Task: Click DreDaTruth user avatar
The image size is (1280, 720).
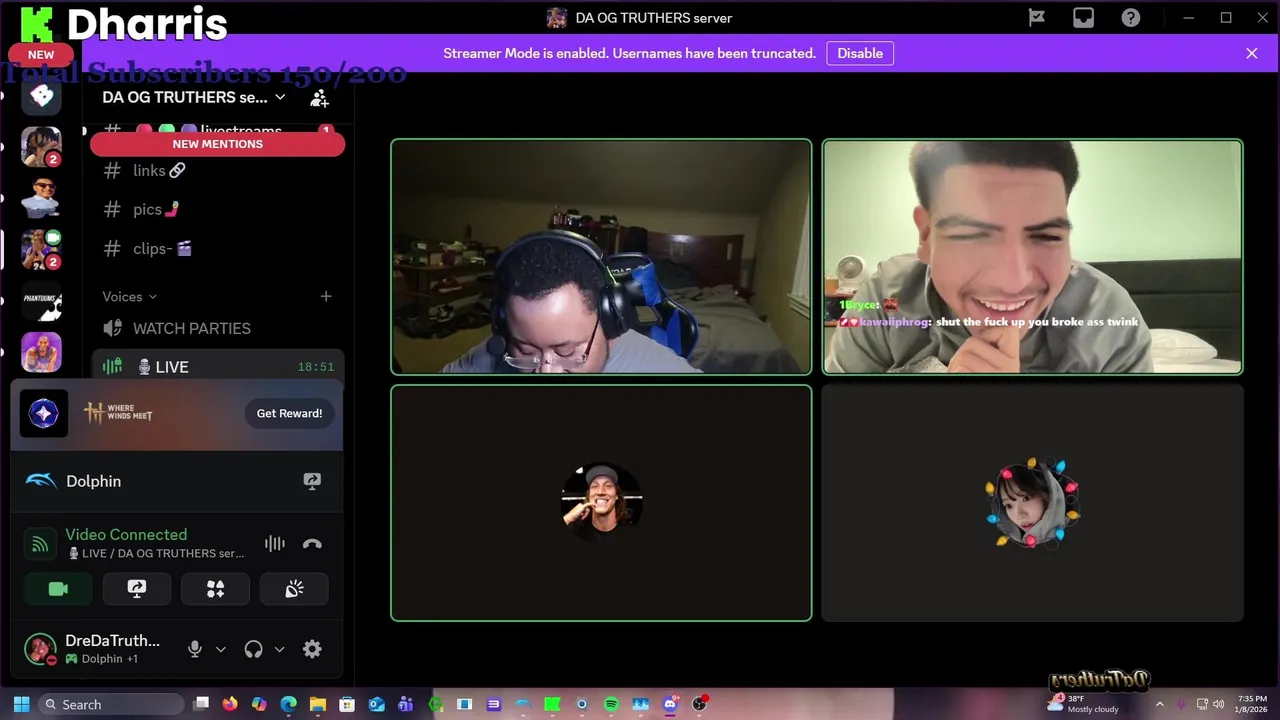Action: (x=40, y=649)
